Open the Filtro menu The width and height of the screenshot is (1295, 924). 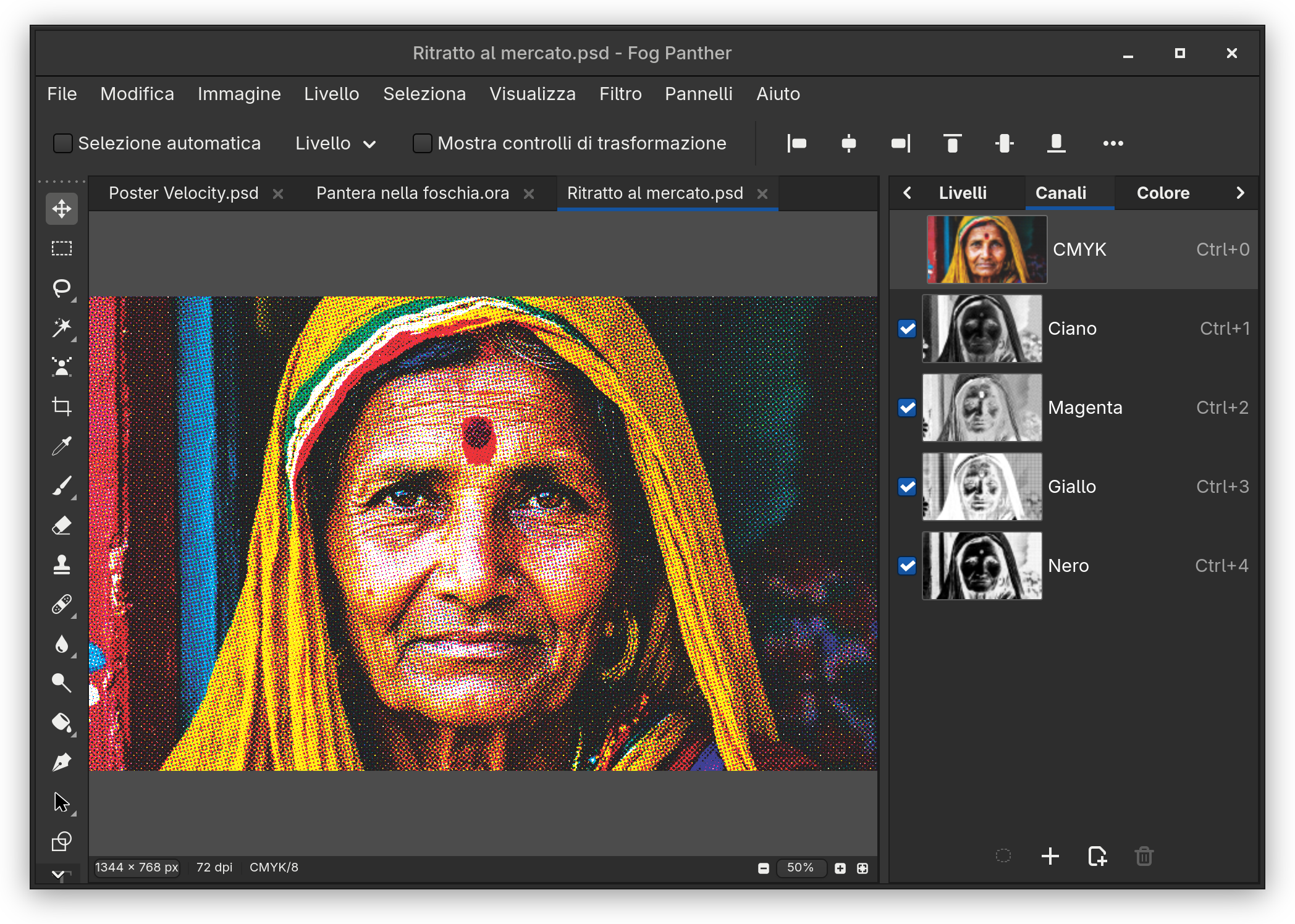pos(620,94)
